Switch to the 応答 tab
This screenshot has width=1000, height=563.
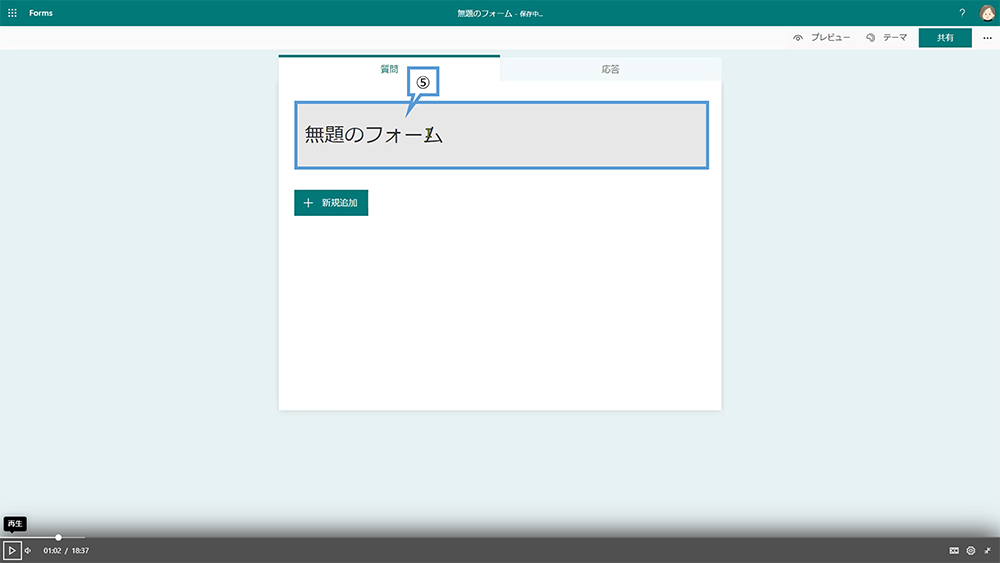coord(610,70)
